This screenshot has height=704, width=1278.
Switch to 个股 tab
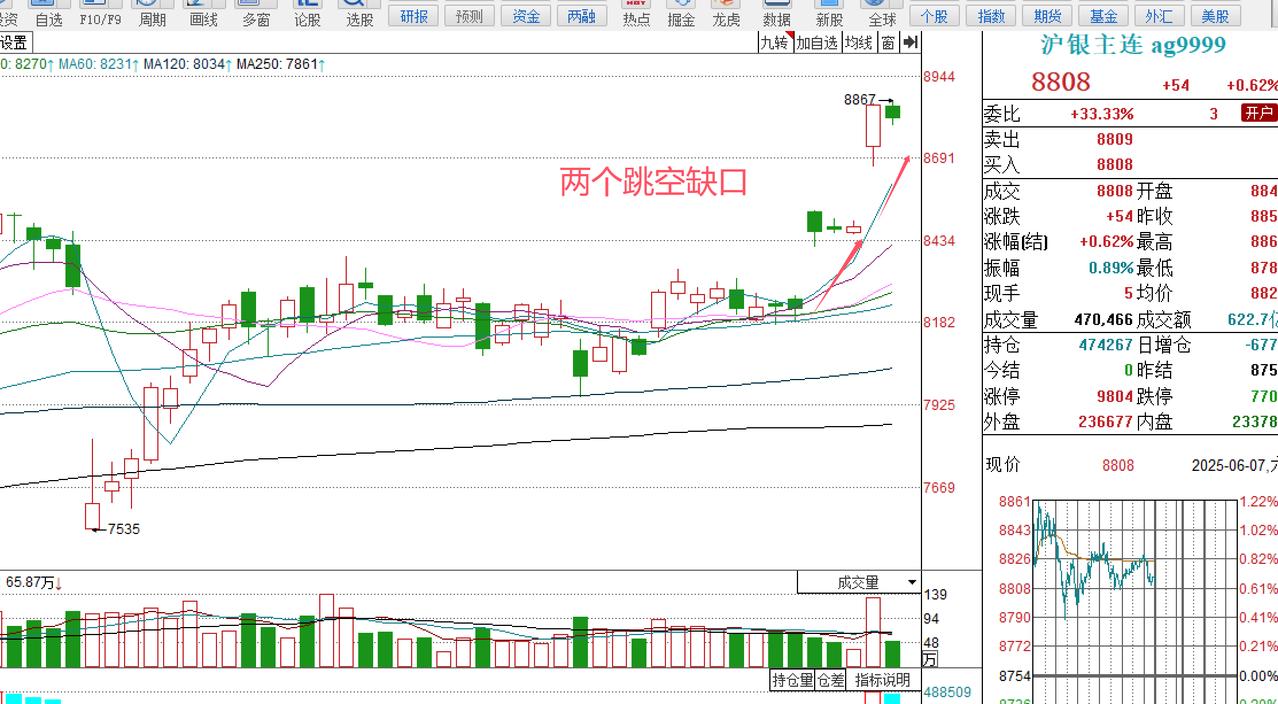934,16
